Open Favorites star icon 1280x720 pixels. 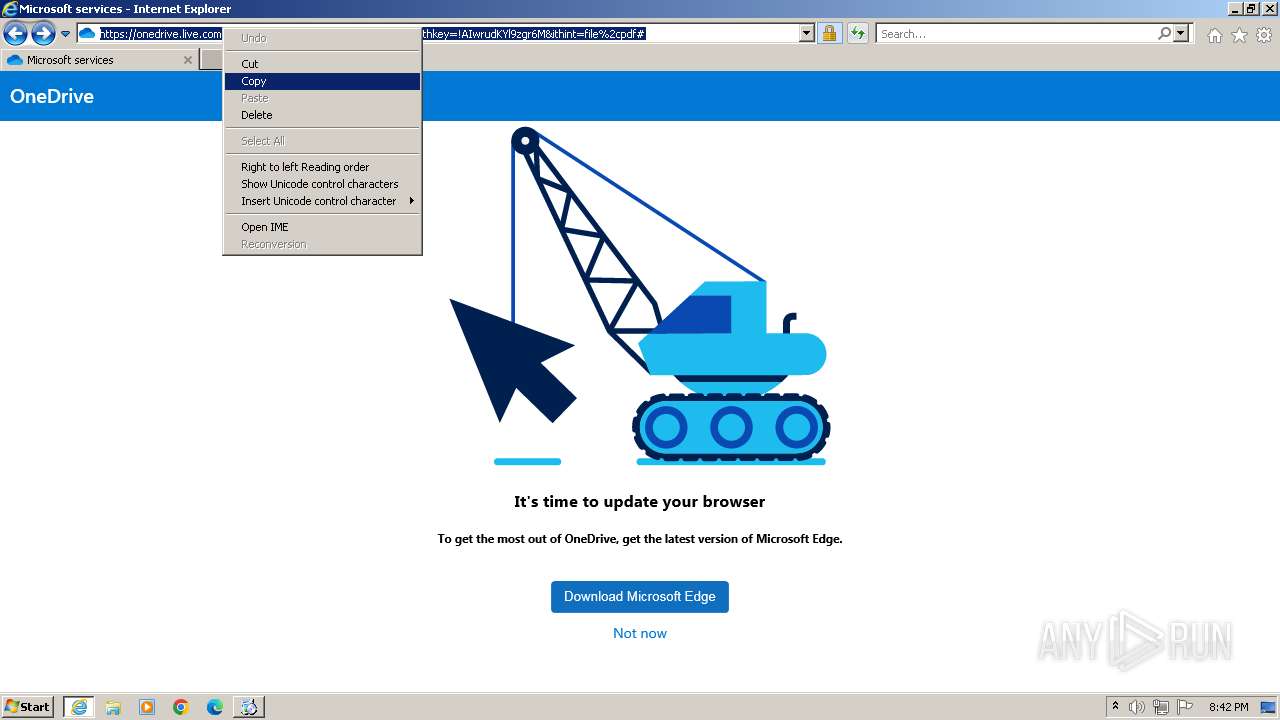tap(1239, 35)
